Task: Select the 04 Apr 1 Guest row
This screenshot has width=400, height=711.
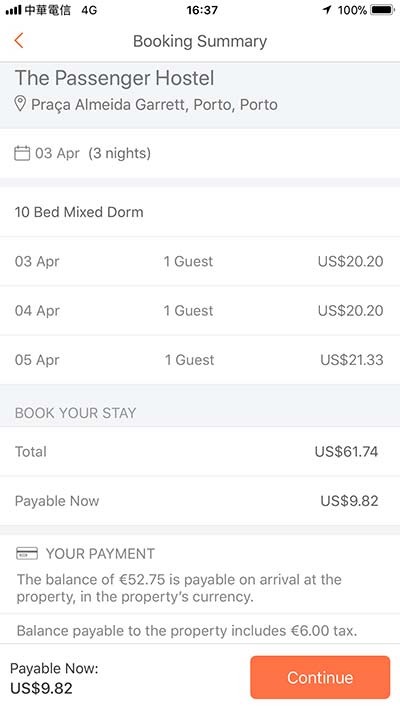Action: tap(200, 311)
